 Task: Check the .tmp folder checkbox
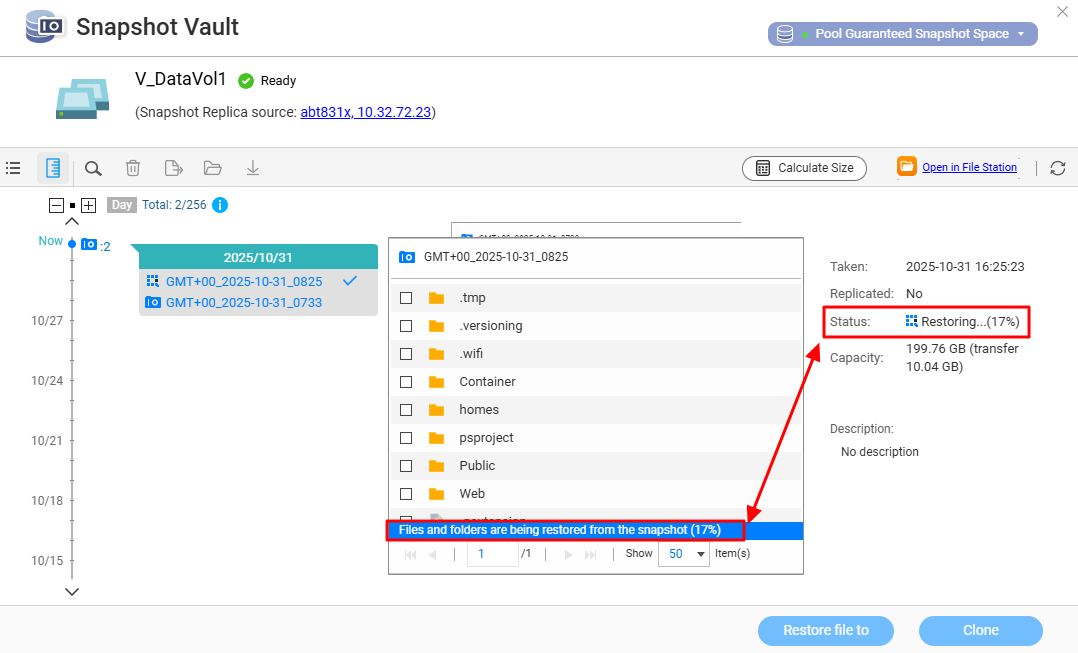pos(406,298)
